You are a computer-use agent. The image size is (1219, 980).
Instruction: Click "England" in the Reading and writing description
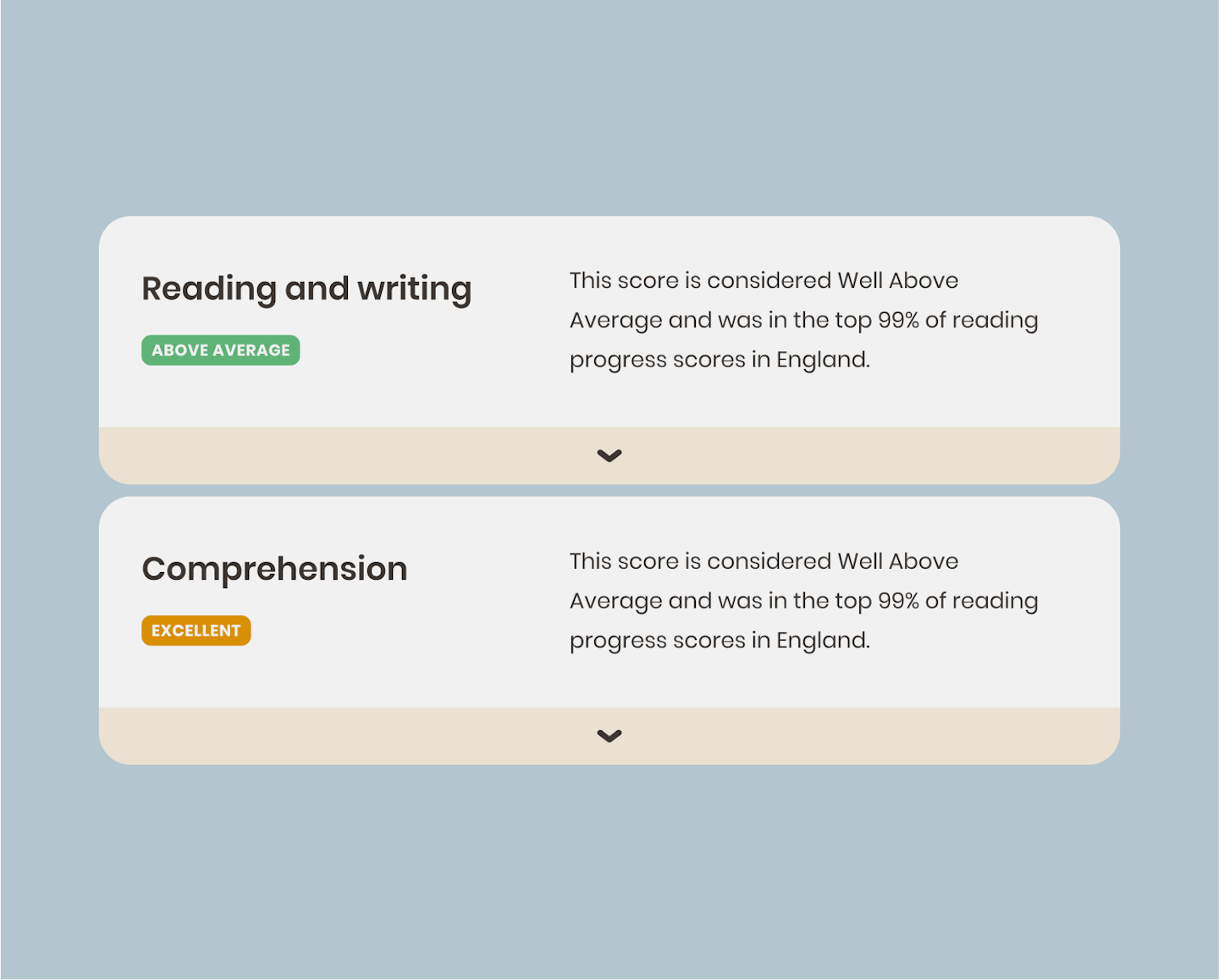(x=822, y=361)
